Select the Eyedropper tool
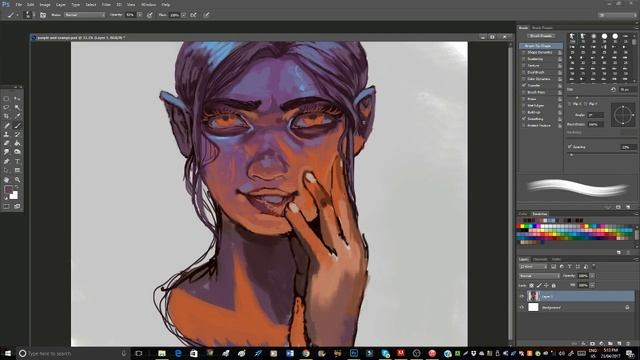Screen dimensions: 640x360 tap(17, 116)
